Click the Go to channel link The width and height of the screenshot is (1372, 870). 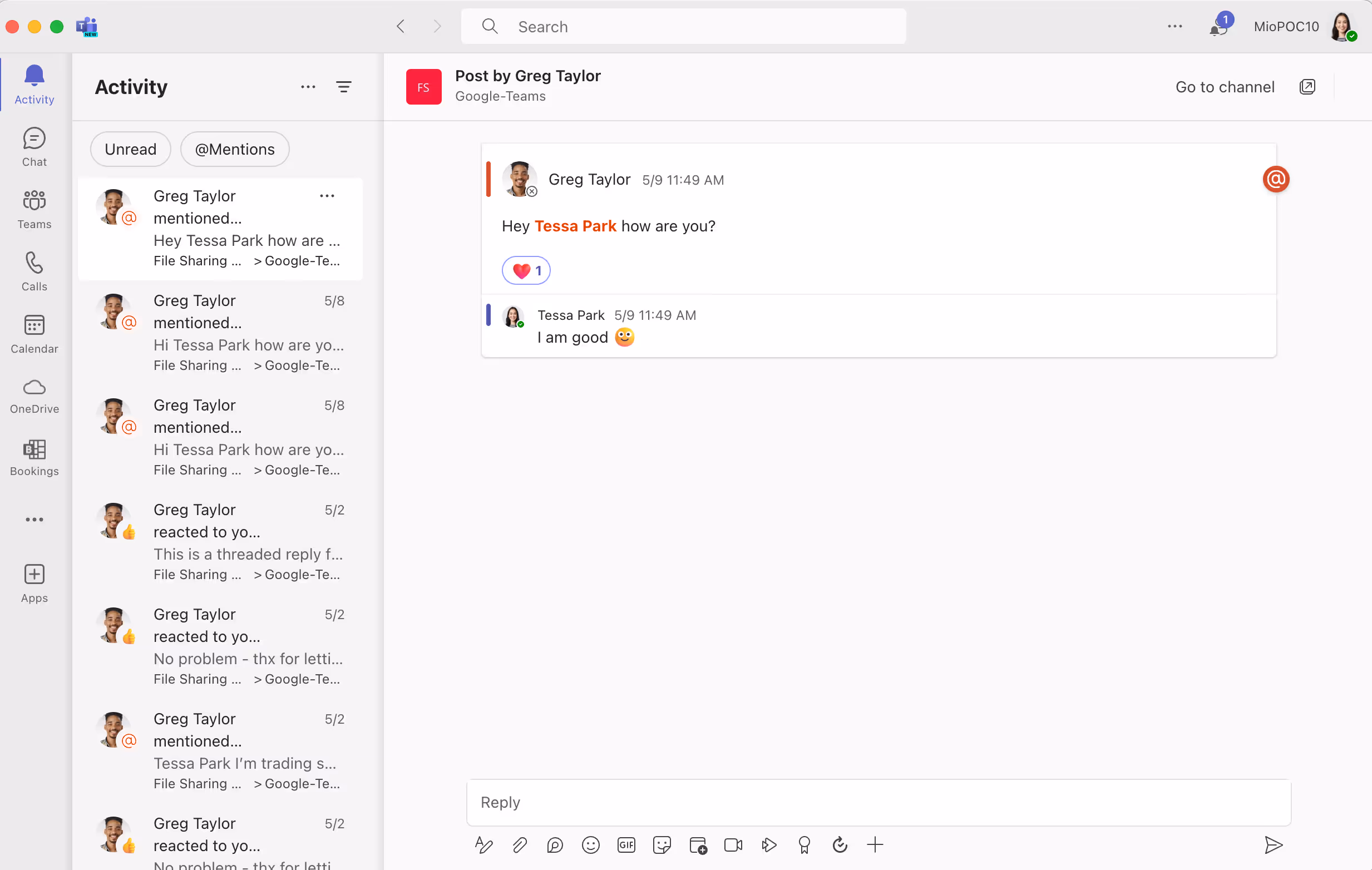point(1225,87)
